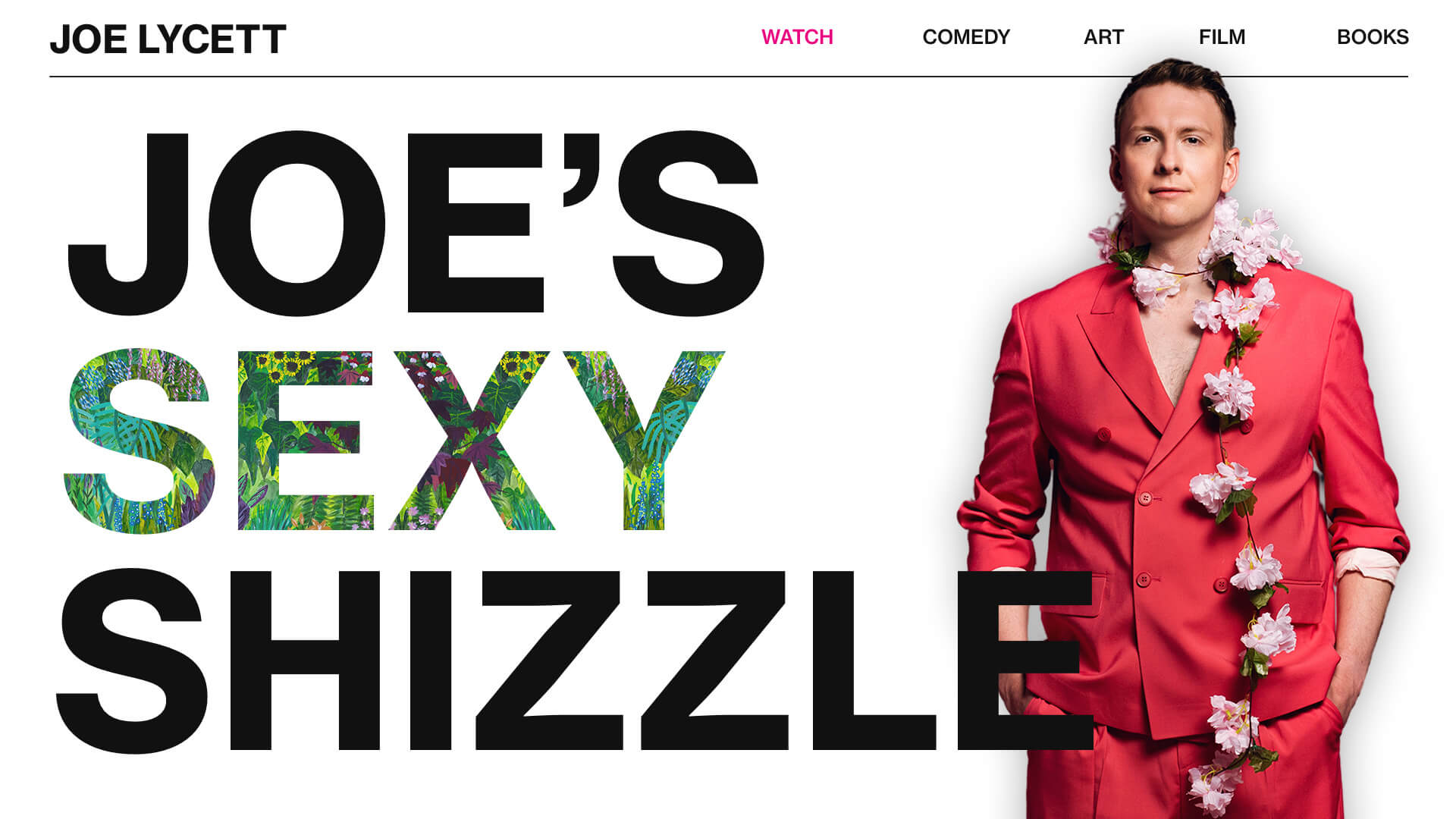Select FILM in the top navigation
This screenshot has width=1456, height=819.
tap(1222, 37)
